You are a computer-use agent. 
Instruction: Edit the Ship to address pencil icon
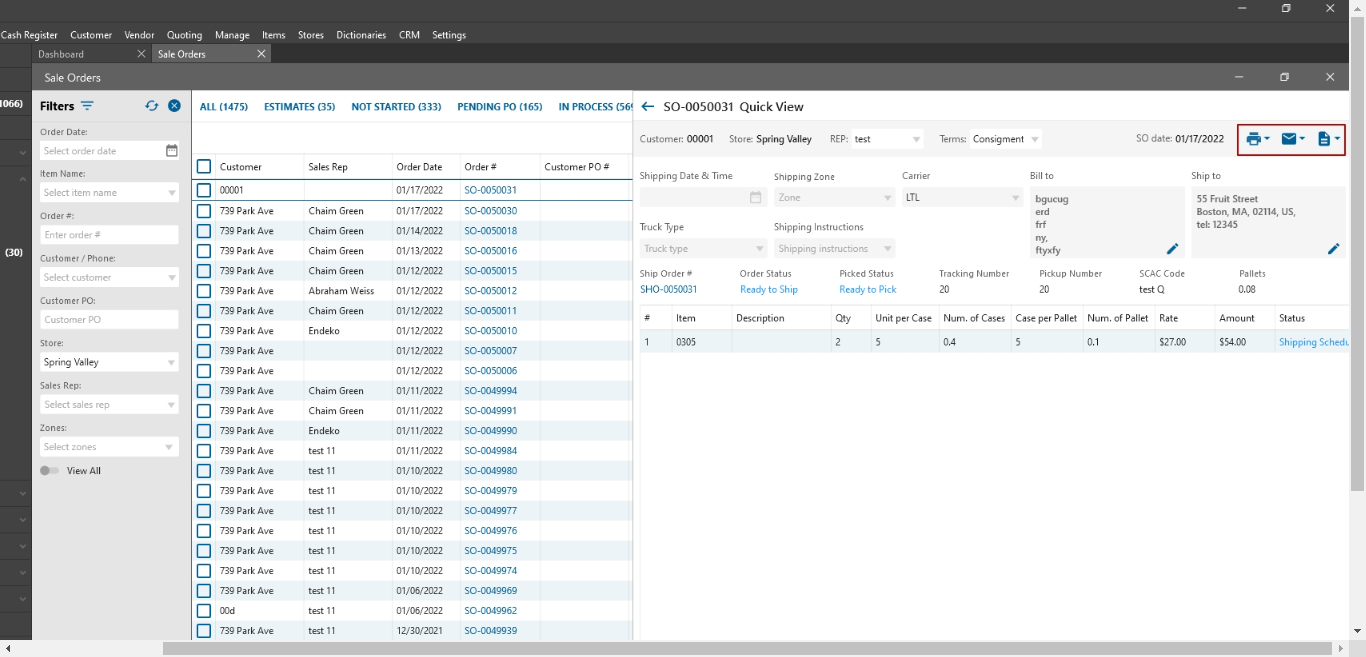(x=1333, y=249)
